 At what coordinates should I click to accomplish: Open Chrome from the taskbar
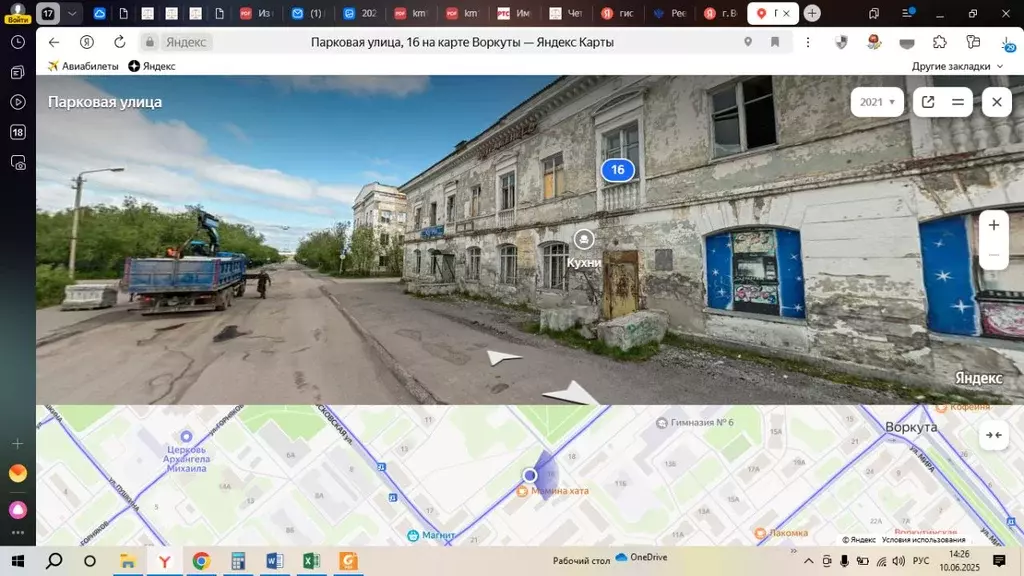[x=201, y=561]
